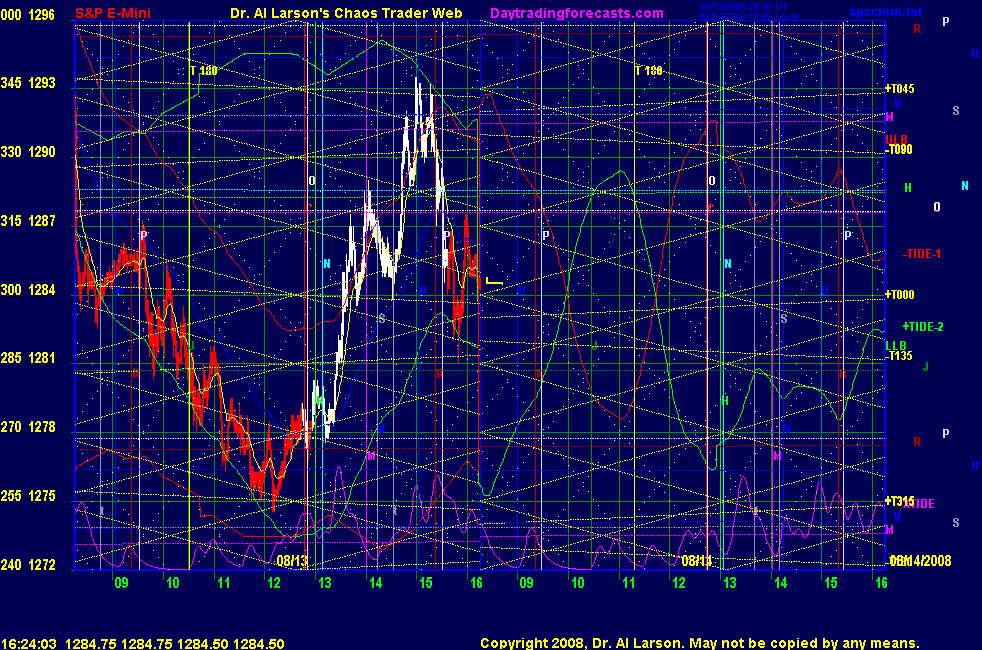The width and height of the screenshot is (982, 650).
Task: Click the "+T000" level label
Action: click(899, 294)
